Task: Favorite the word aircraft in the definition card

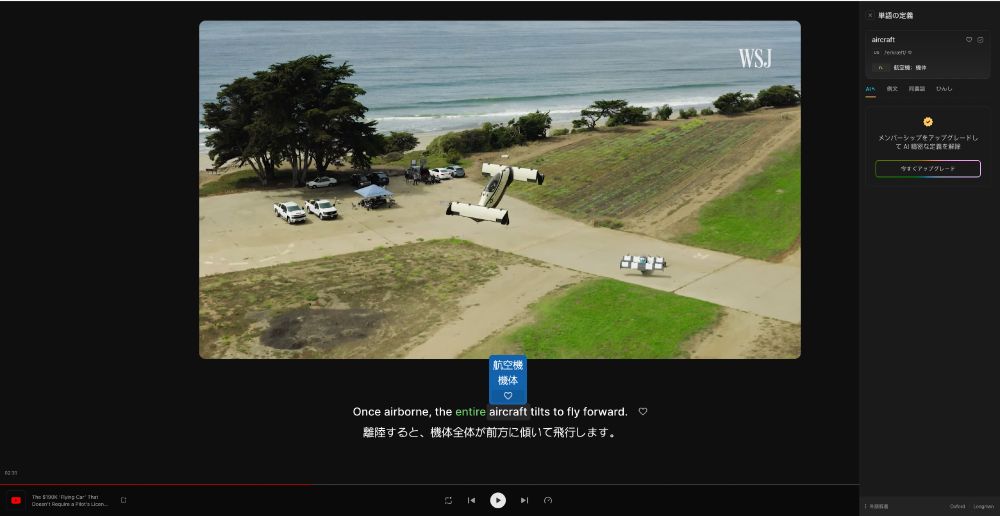Action: [x=969, y=40]
